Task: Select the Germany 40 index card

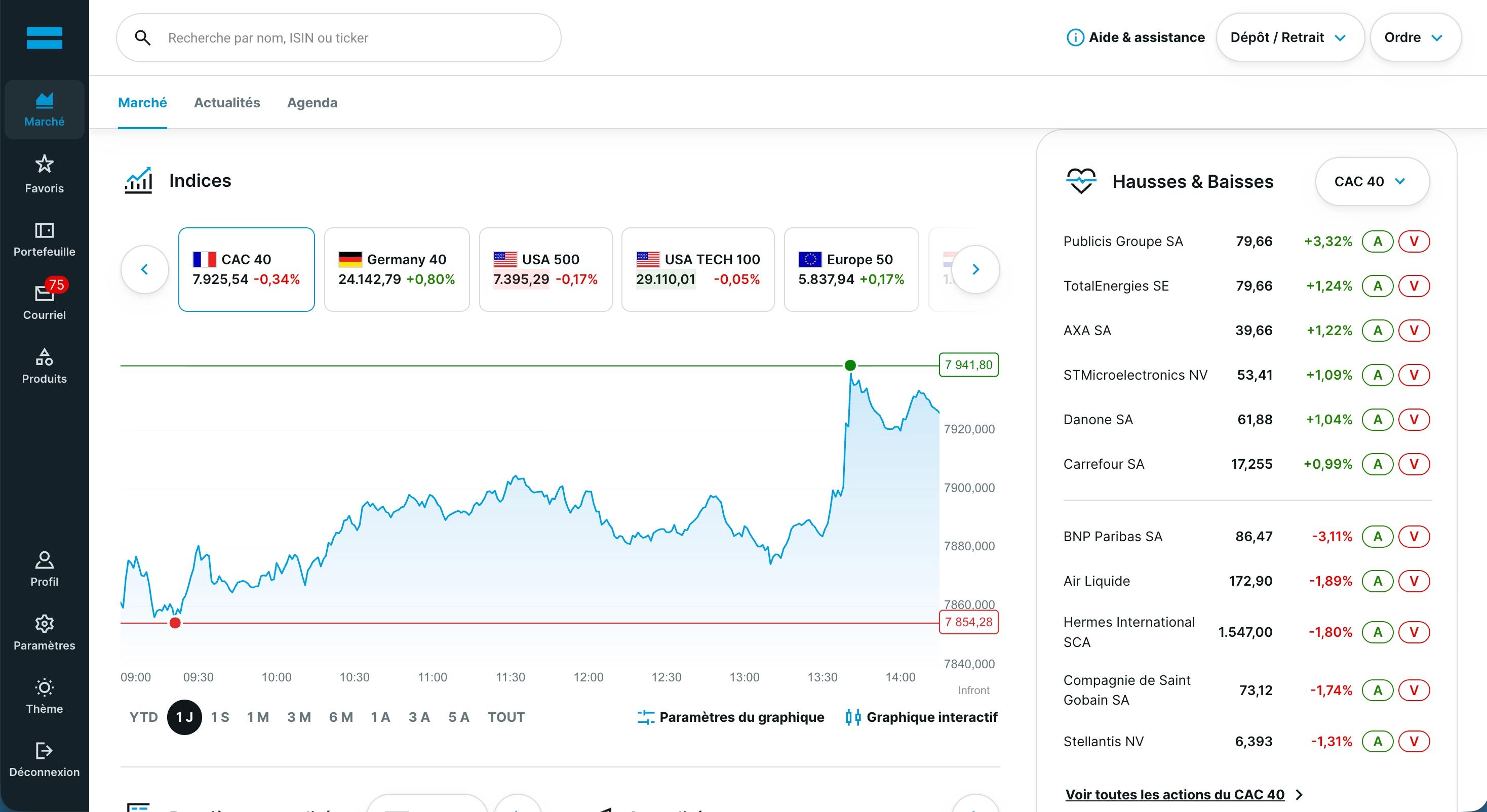Action: click(x=397, y=269)
